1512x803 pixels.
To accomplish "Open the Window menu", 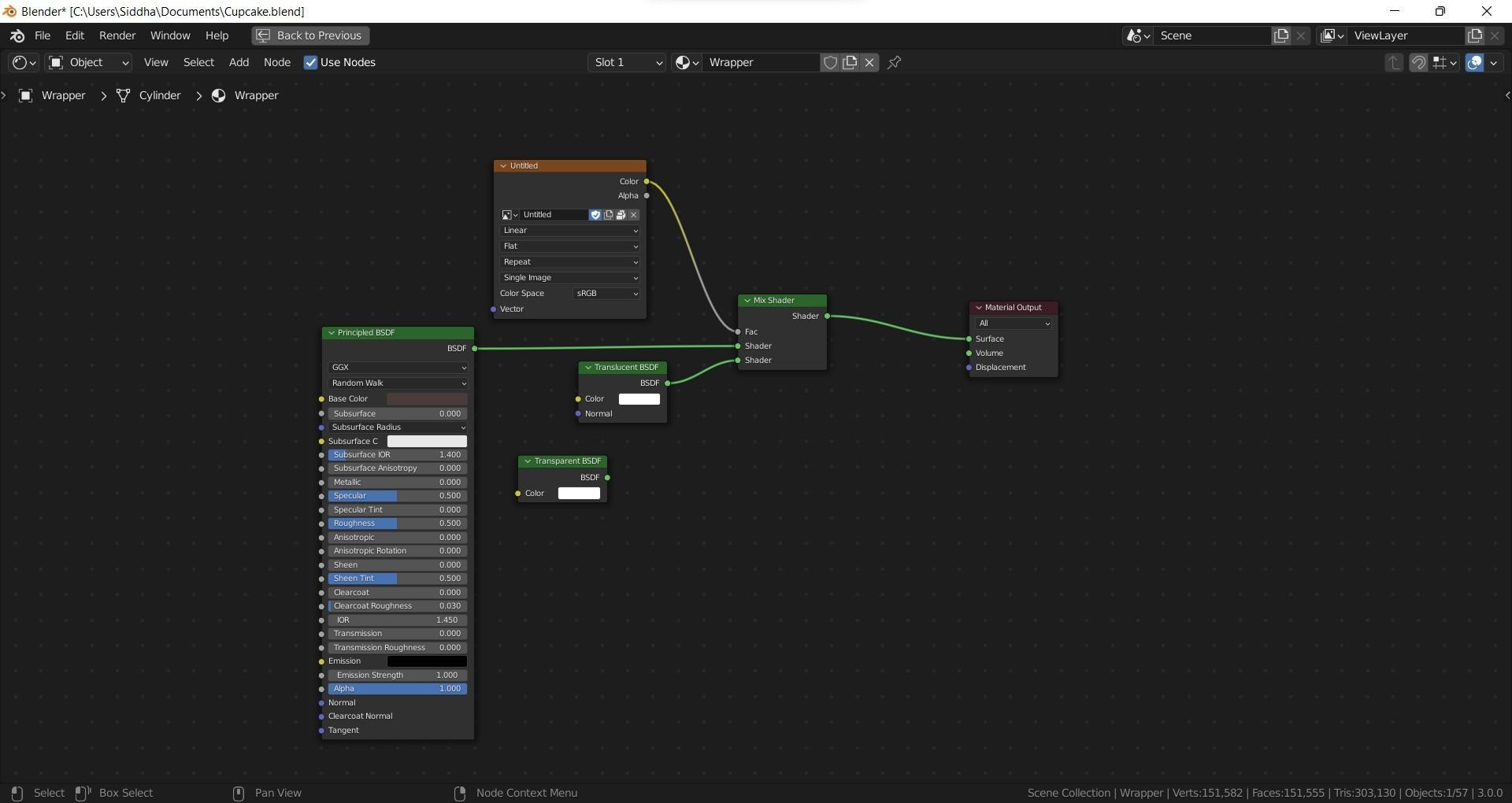I will click(x=170, y=35).
